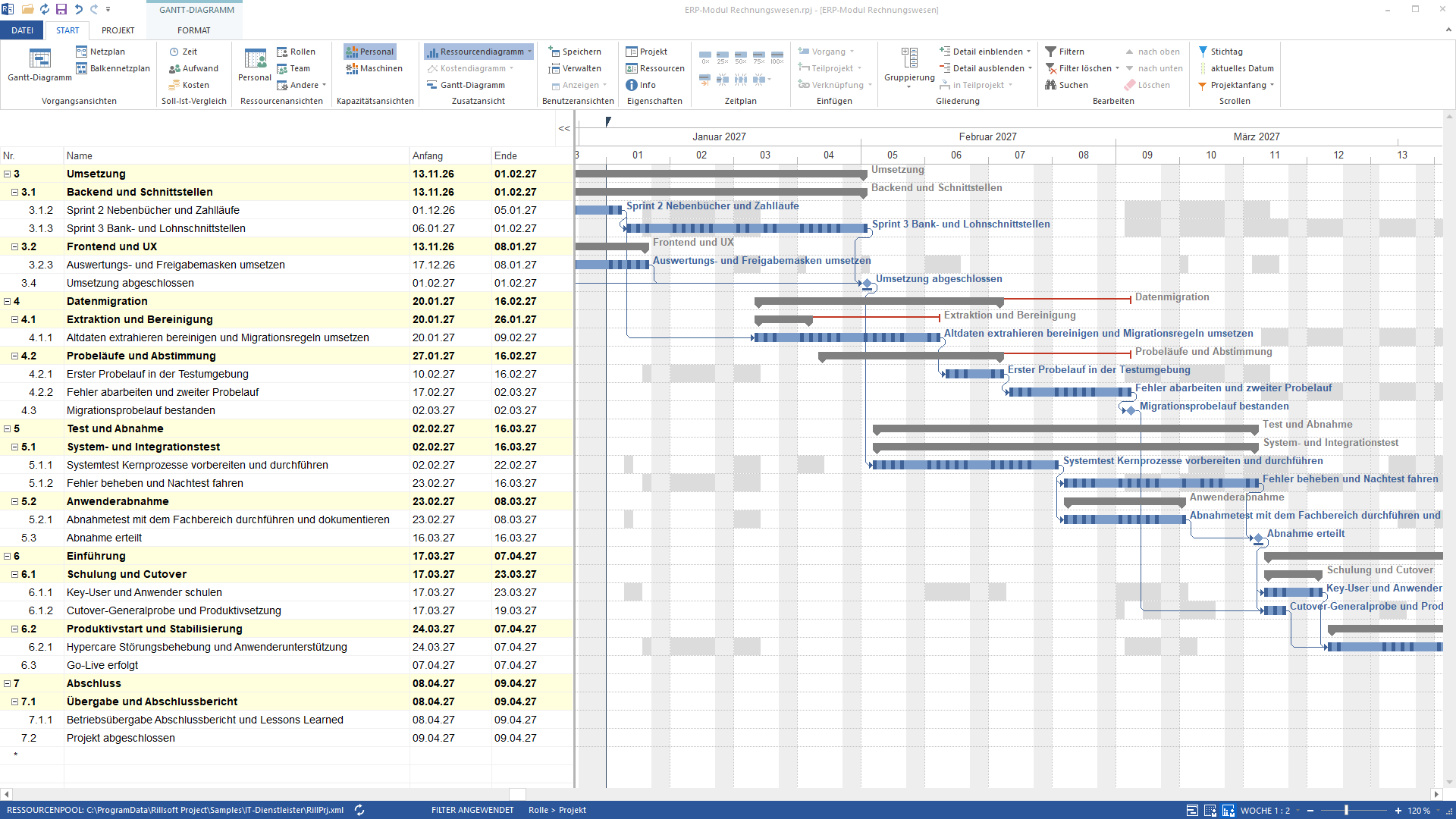Toggle the Personal capacity view
1456x819 pixels.
point(370,52)
